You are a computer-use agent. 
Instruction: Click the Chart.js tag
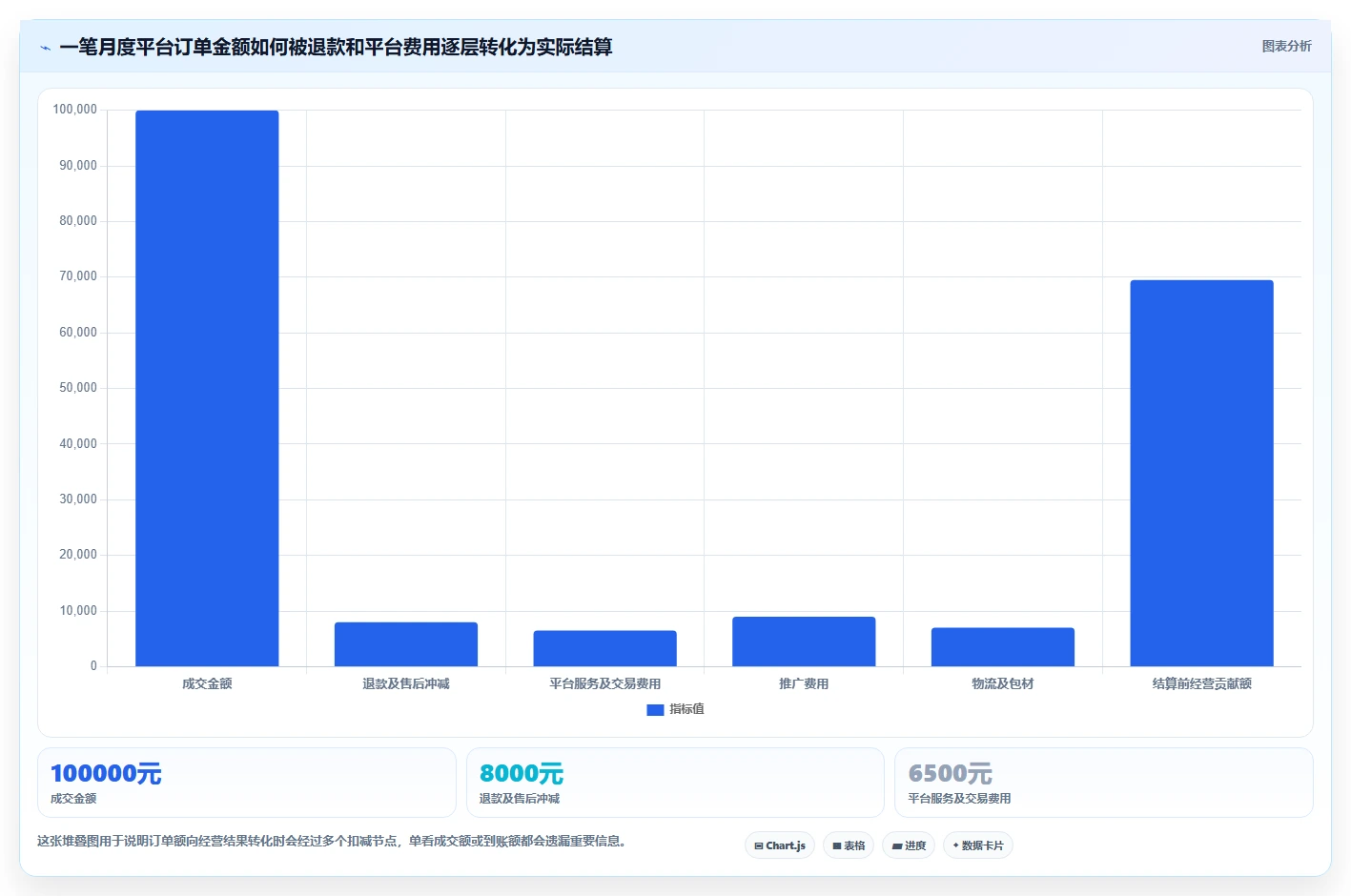[x=780, y=845]
